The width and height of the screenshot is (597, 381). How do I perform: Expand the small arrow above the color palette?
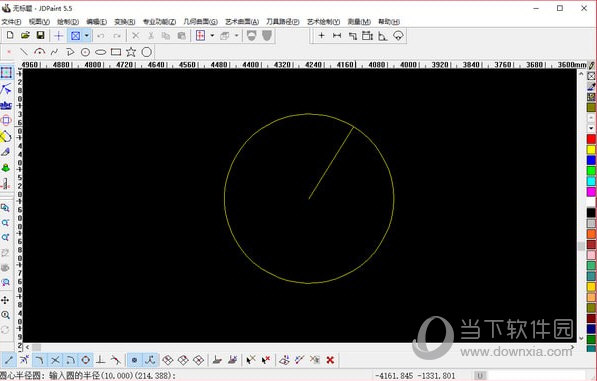tap(591, 128)
